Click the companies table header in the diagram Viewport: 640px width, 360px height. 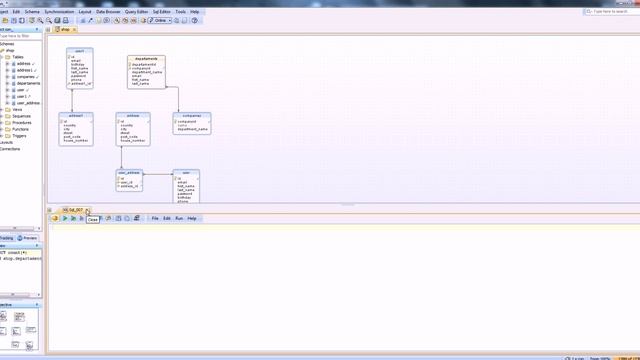[x=192, y=116]
